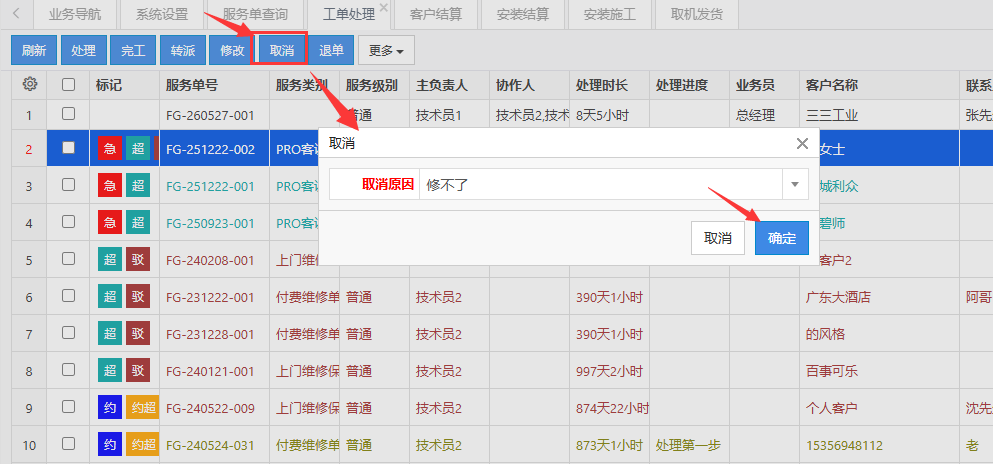Screen dimensions: 993x464
Task: Click customer name 广东大酒店
Action: 838,297
